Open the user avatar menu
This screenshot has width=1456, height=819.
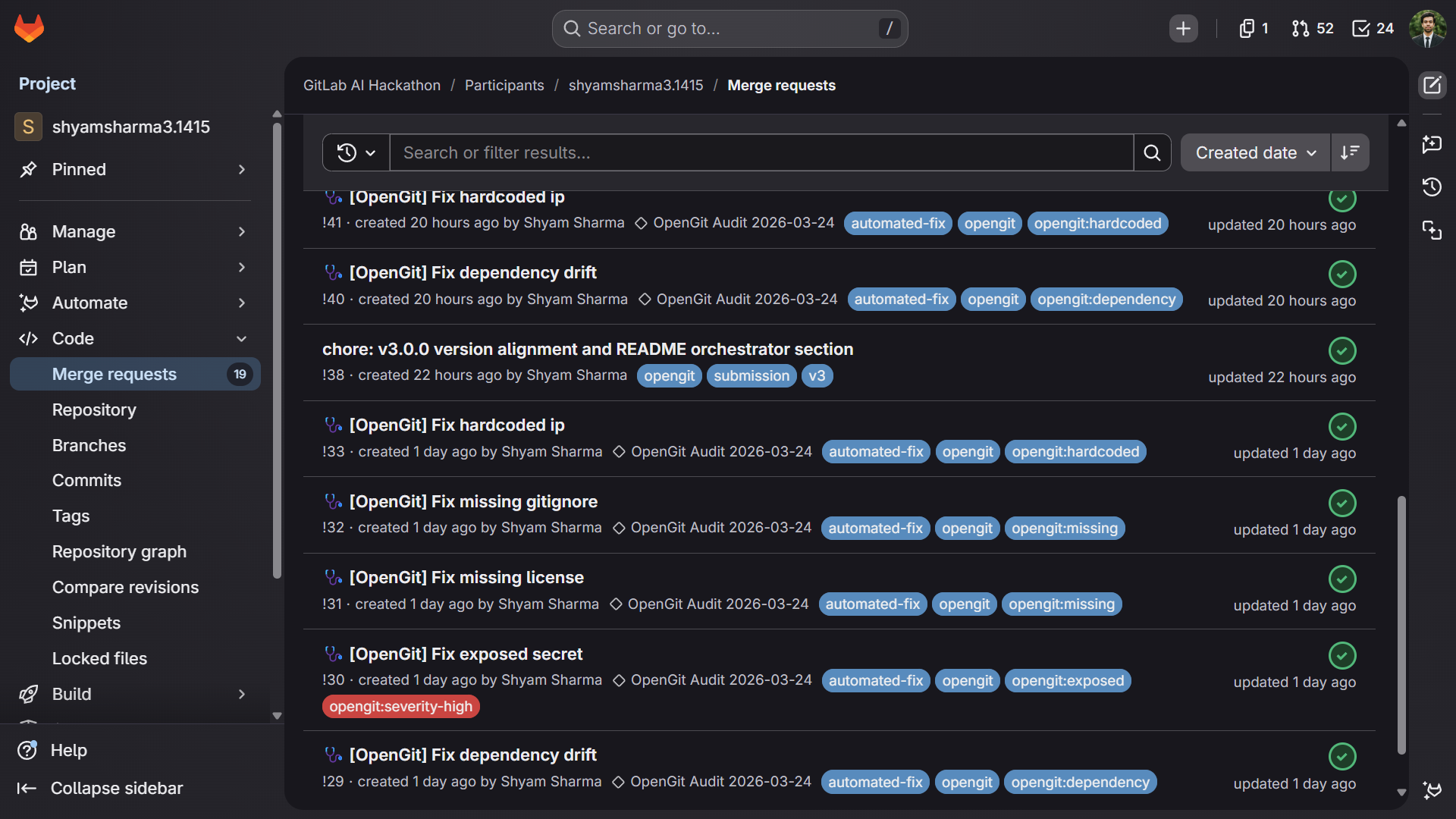(1427, 29)
